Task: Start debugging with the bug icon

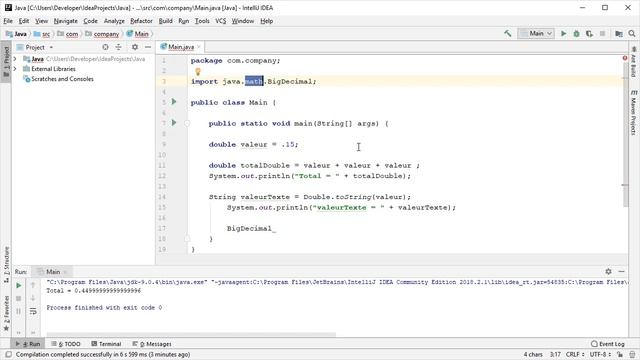Action: click(x=576, y=33)
